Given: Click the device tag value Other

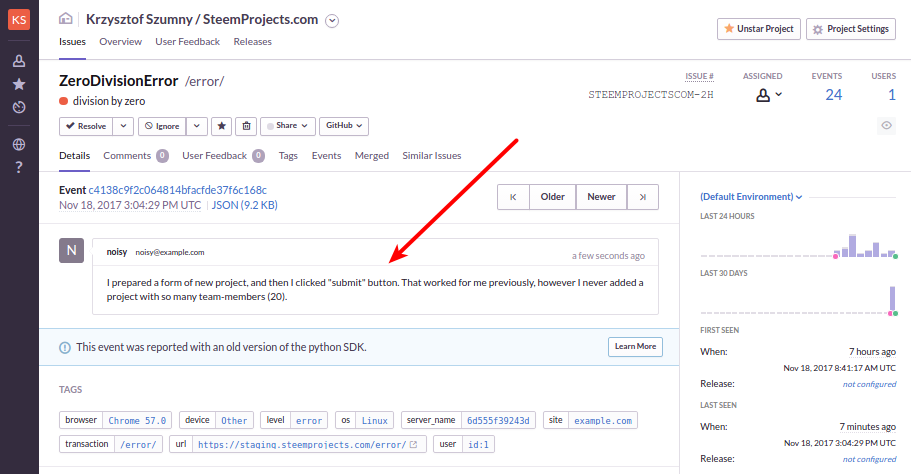Looking at the screenshot, I should coord(234,421).
